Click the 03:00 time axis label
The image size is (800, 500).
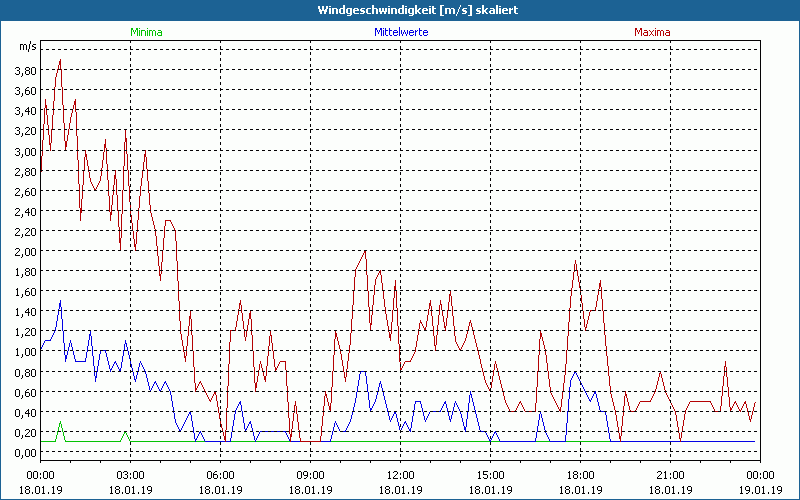pos(130,475)
